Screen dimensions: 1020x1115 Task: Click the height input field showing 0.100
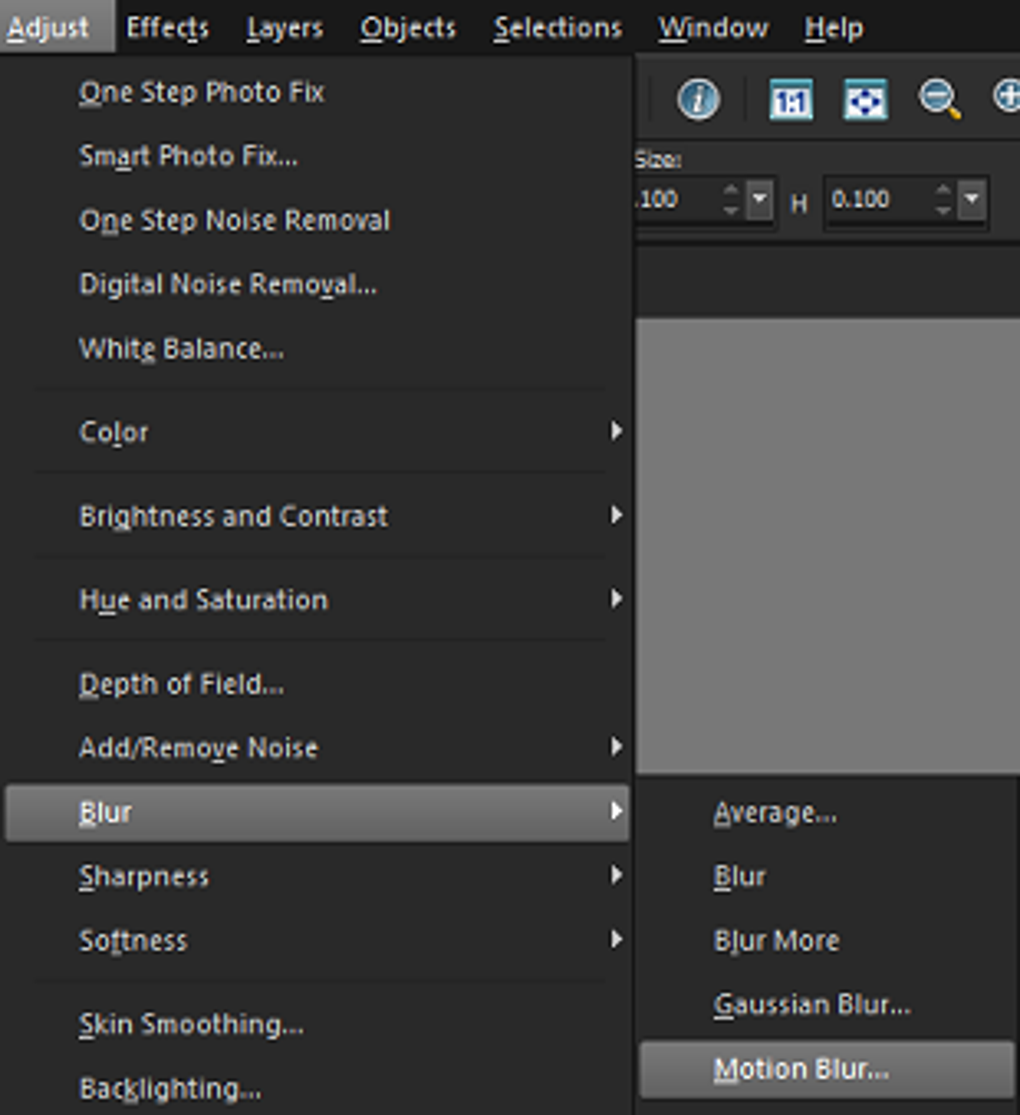(x=875, y=200)
